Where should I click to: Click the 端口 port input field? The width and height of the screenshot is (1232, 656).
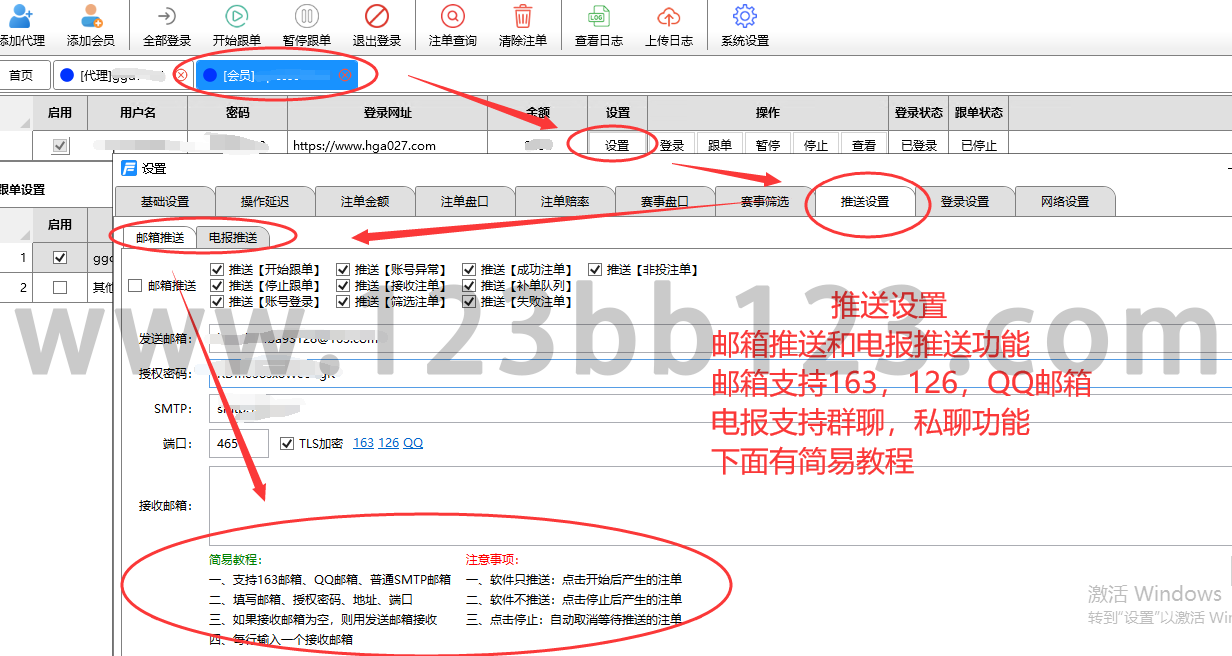pyautogui.click(x=239, y=443)
